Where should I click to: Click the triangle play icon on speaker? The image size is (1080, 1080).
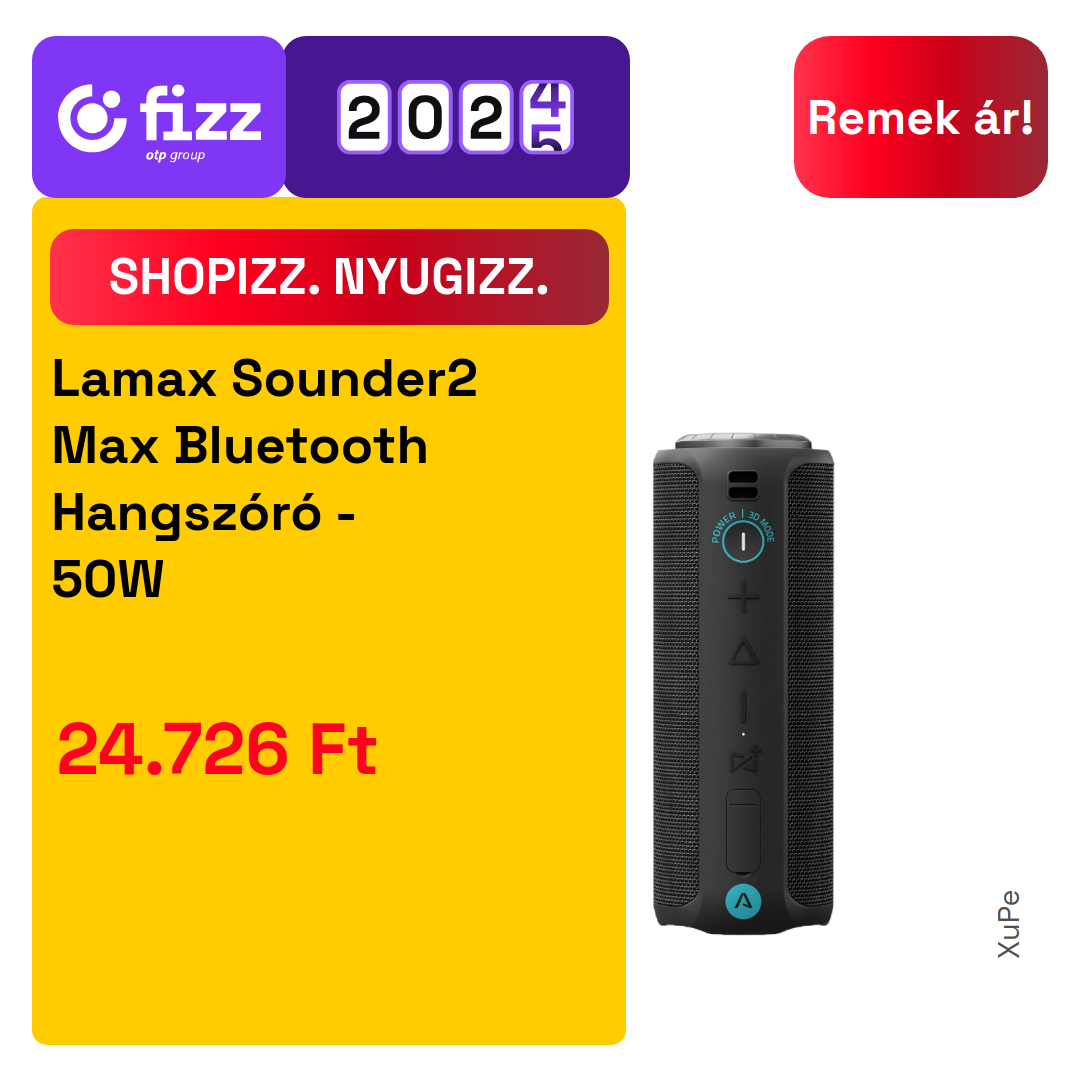(x=743, y=652)
